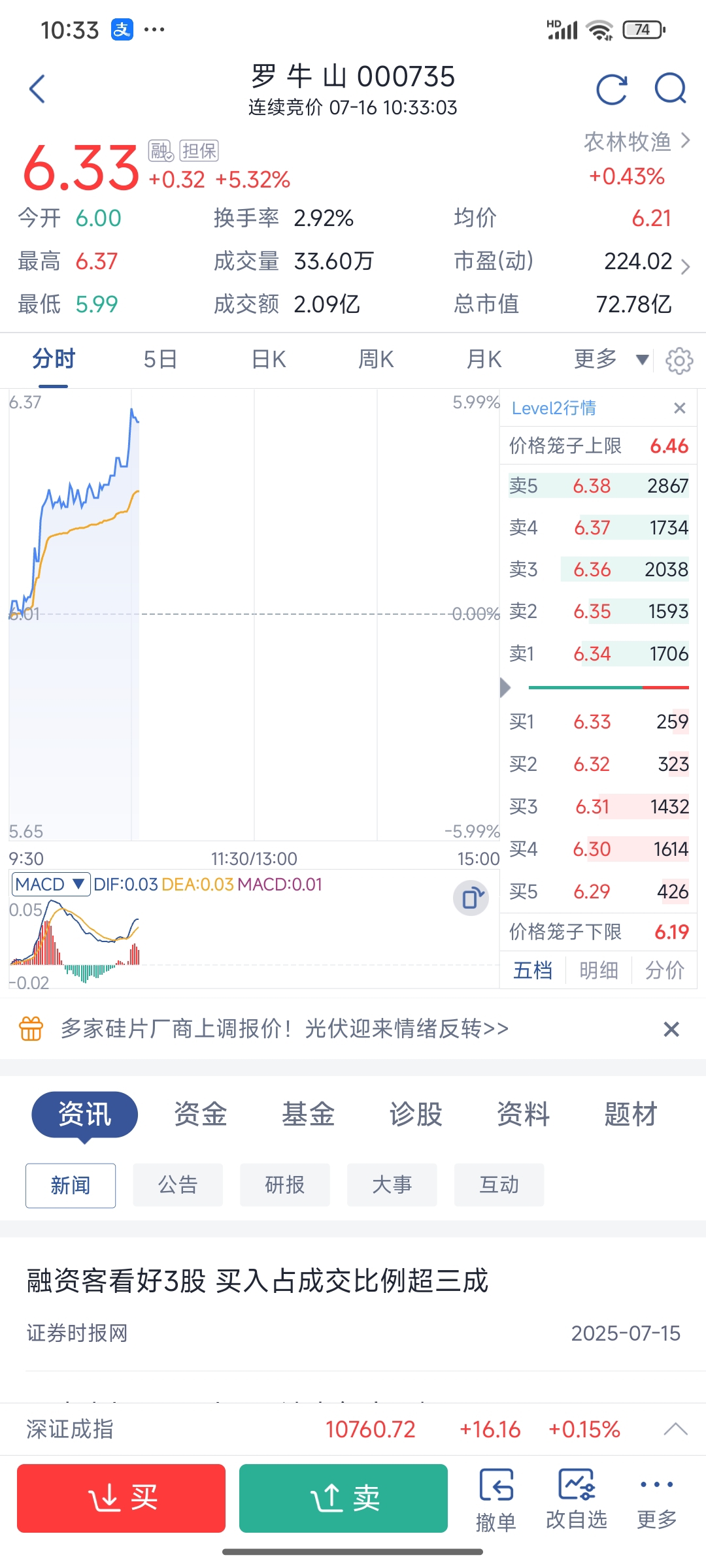706x1568 pixels.
Task: Switch order panel to 明细
Action: click(599, 970)
